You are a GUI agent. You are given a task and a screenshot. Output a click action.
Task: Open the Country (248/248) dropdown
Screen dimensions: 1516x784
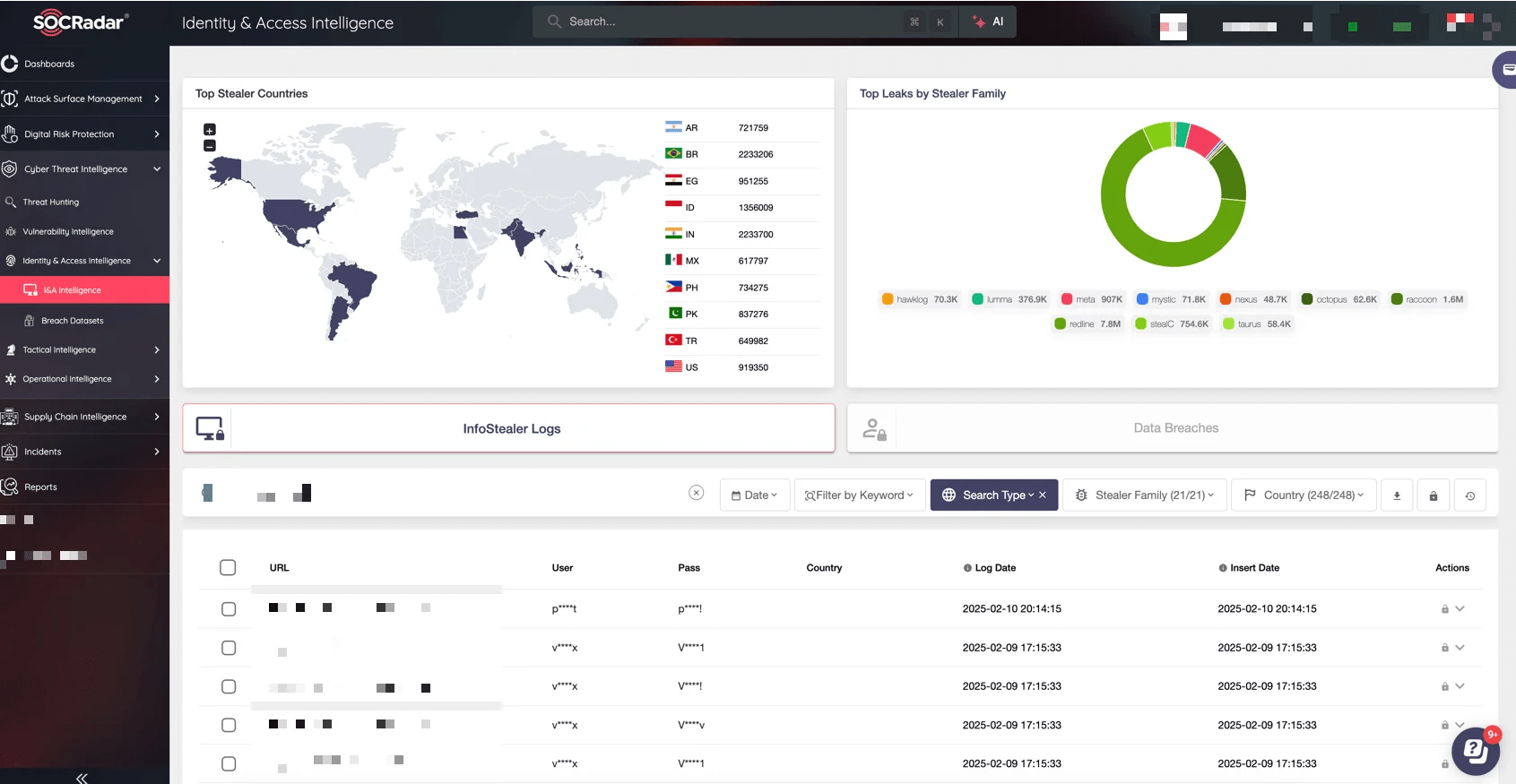[1304, 495]
